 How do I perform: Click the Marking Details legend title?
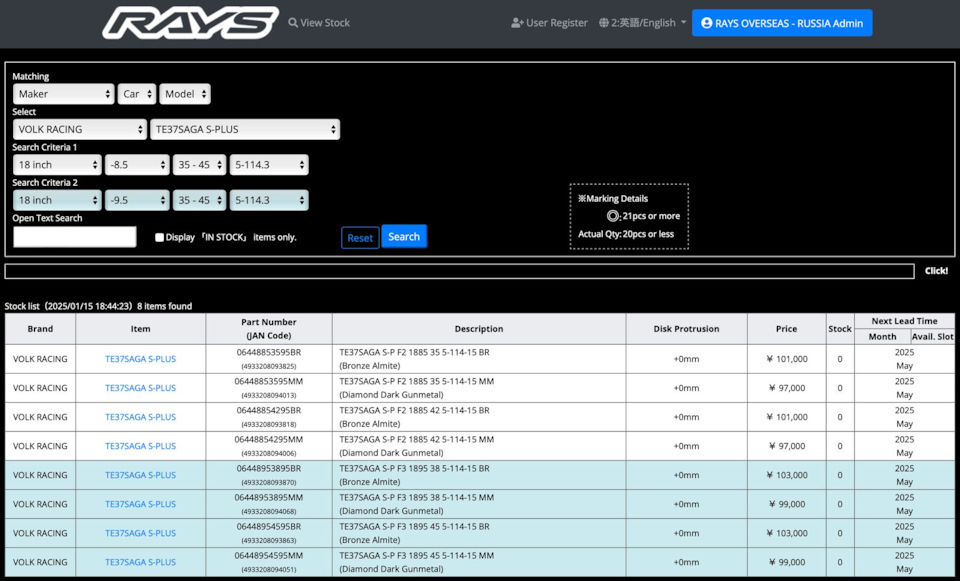[x=613, y=198]
